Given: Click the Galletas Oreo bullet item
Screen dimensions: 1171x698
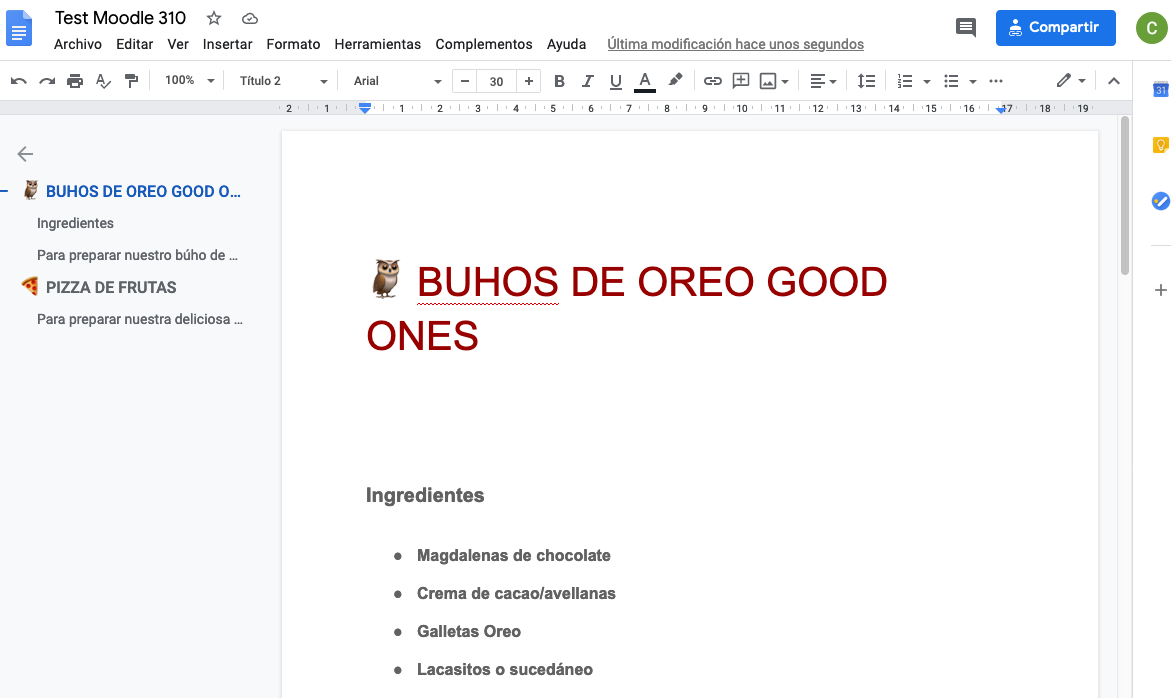Looking at the screenshot, I should click(469, 632).
